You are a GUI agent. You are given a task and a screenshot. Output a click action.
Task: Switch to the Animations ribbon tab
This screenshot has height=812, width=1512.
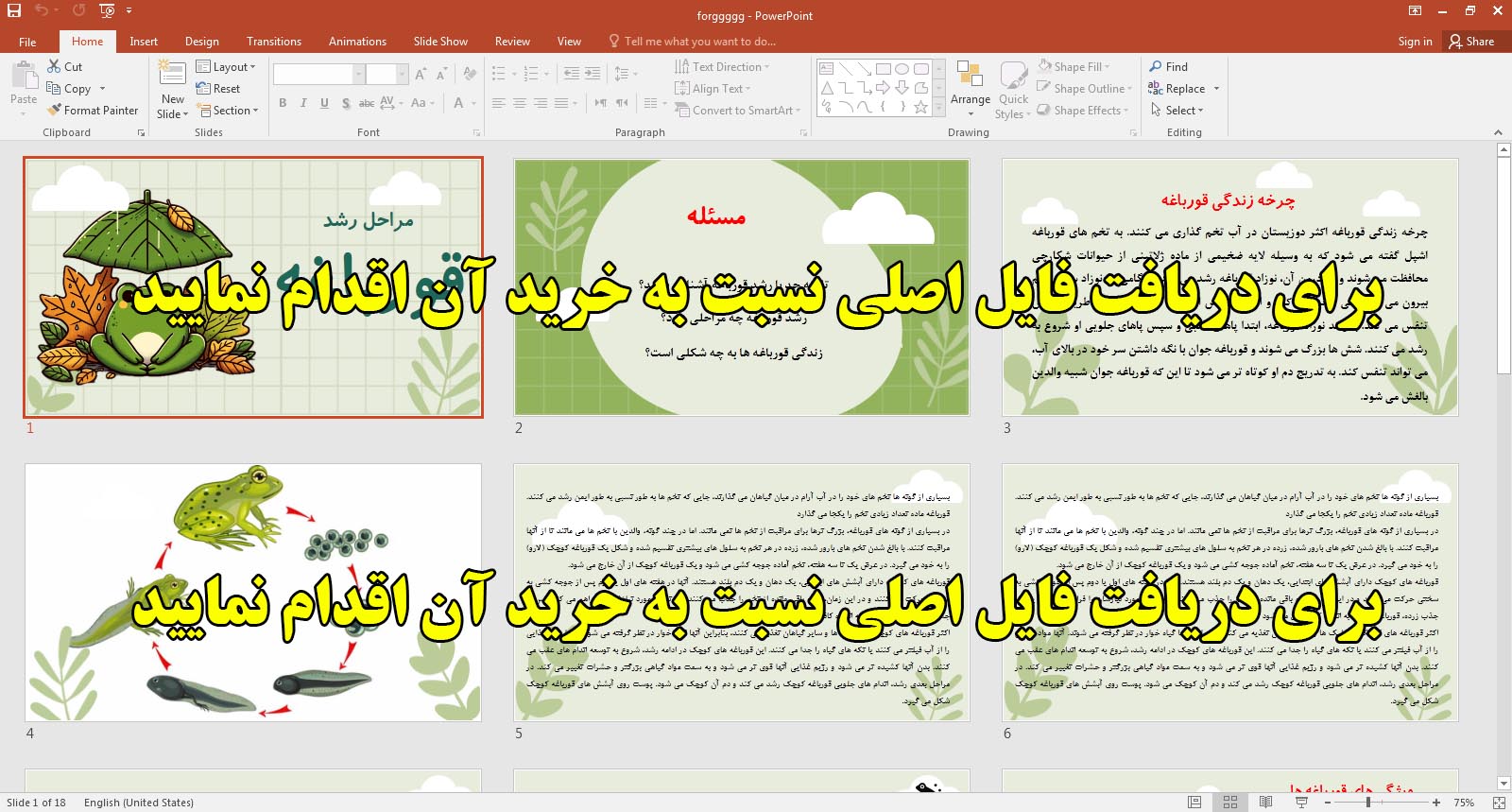(357, 41)
